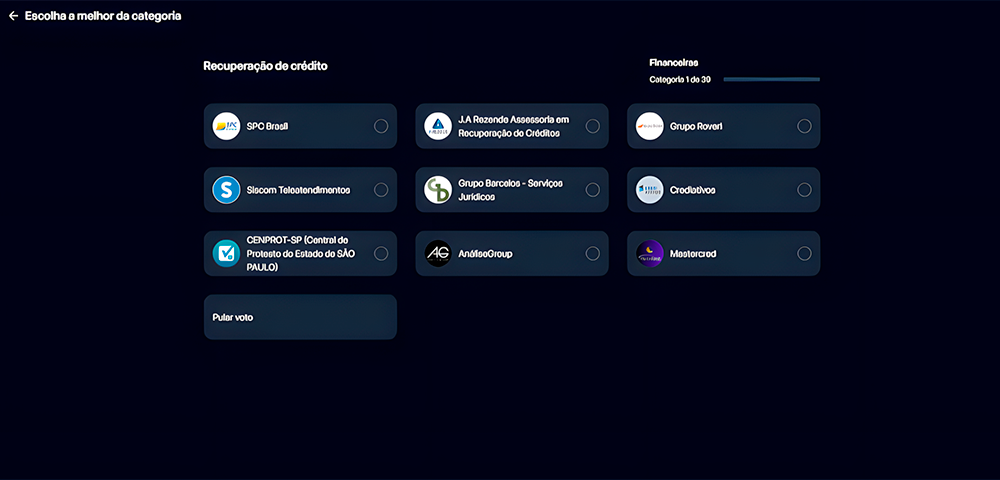Select the Grupo Roveri radio button

pos(805,126)
